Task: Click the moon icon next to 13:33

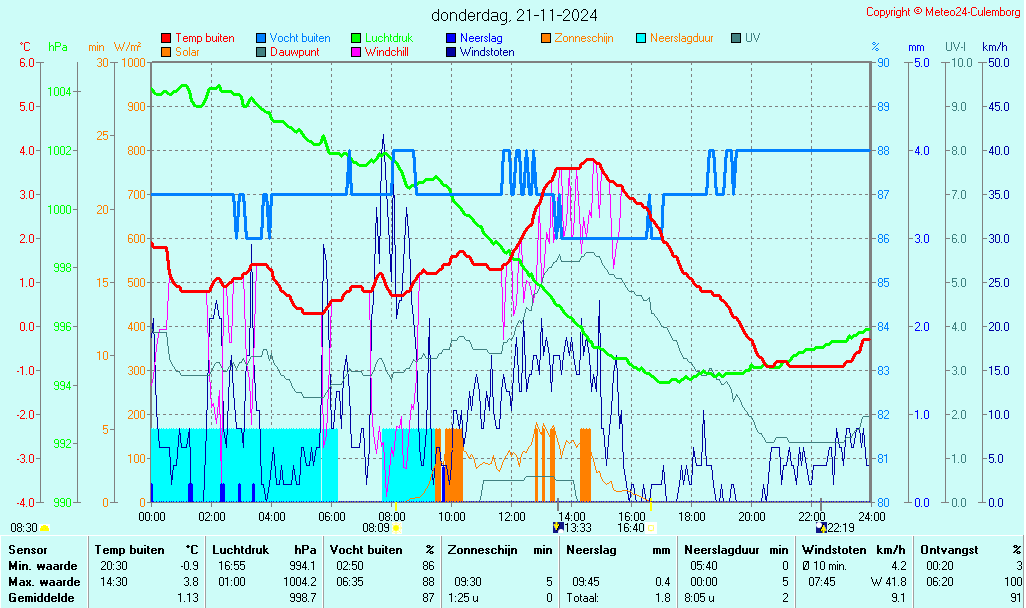Action: click(x=557, y=527)
